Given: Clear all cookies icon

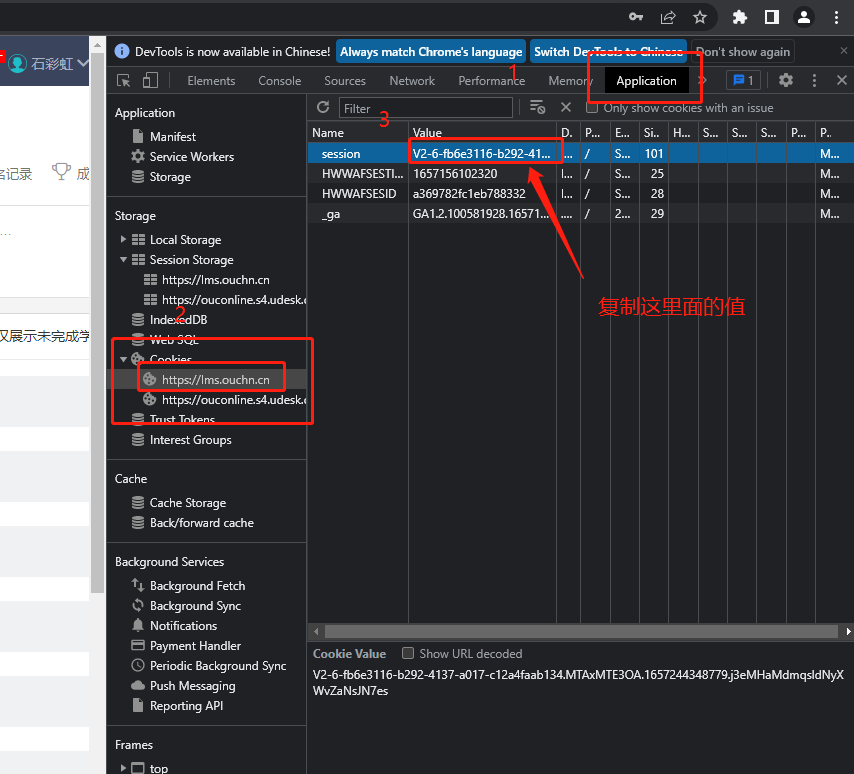Looking at the screenshot, I should click(537, 107).
